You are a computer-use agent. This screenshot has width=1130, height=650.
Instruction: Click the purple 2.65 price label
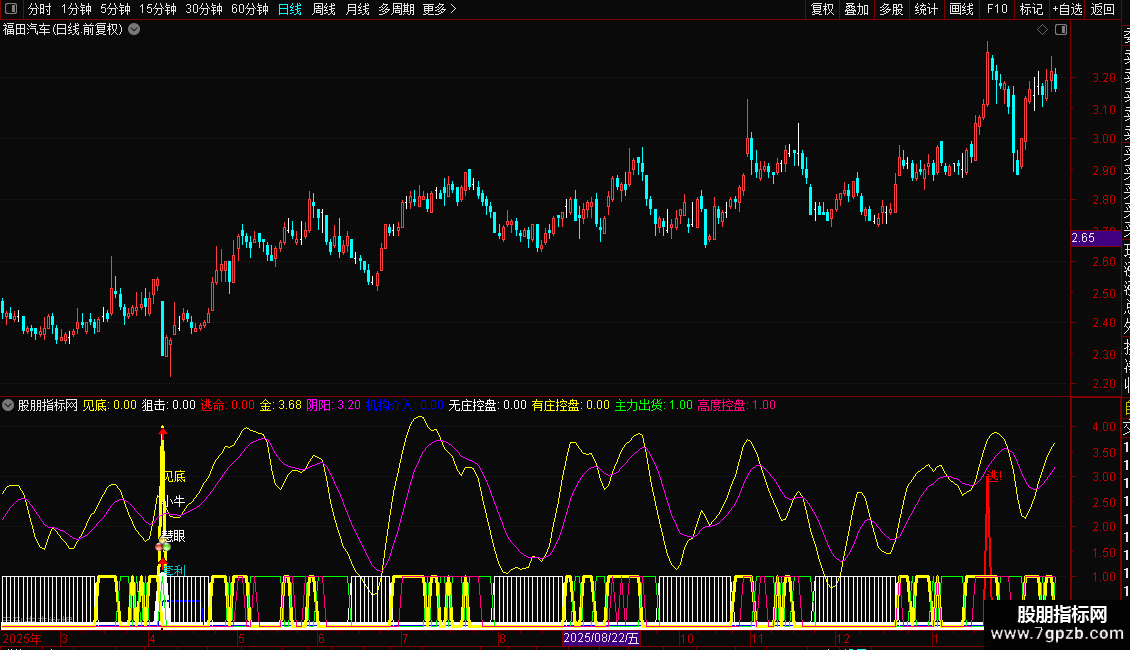1083,238
